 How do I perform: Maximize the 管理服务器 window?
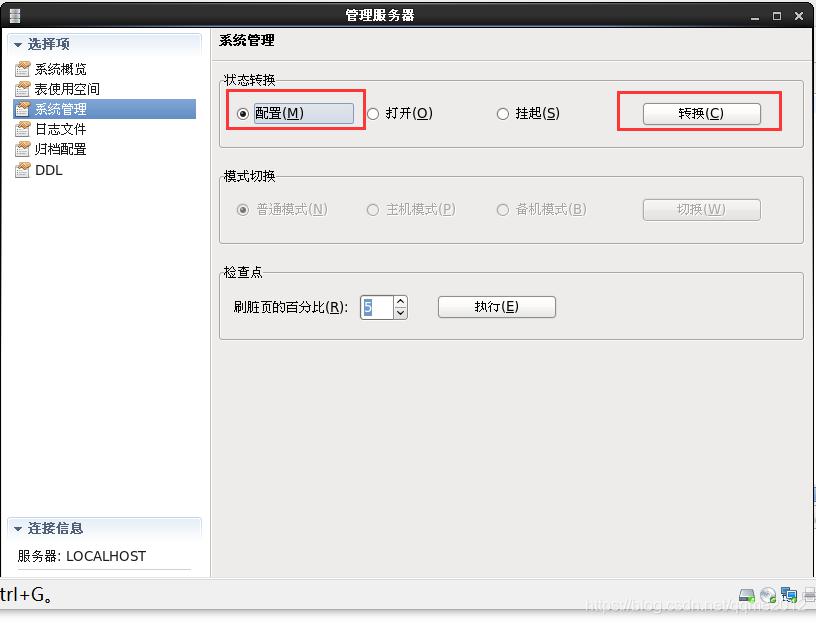[x=776, y=17]
